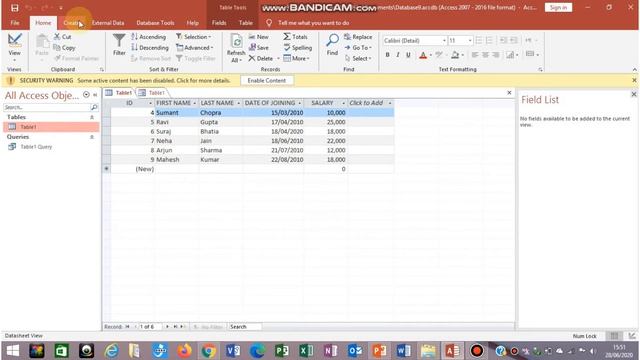Screen dimensions: 640x360
Task: Center align text
Action: coord(485,55)
